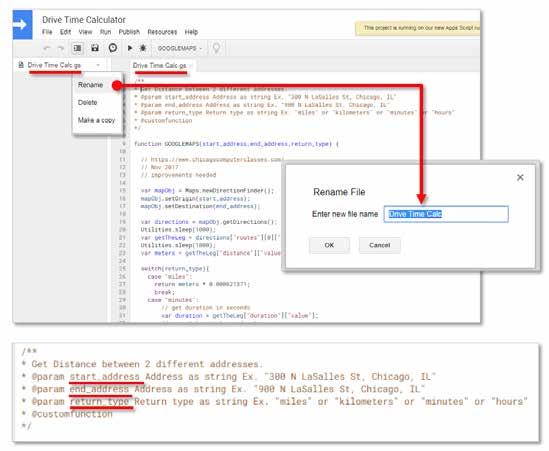549x451 pixels.
Task: Open current project's triggers clock icon
Action: pos(113,48)
